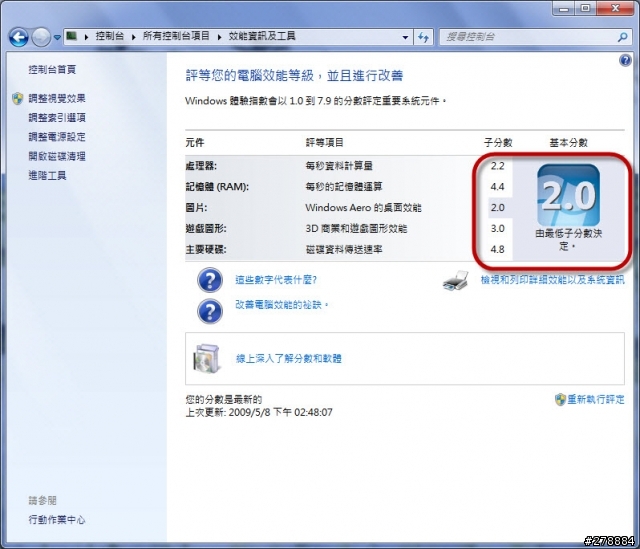Open 開啟磁碟清理 sidebar link
Screen dimensions: 640x549
coord(57,156)
